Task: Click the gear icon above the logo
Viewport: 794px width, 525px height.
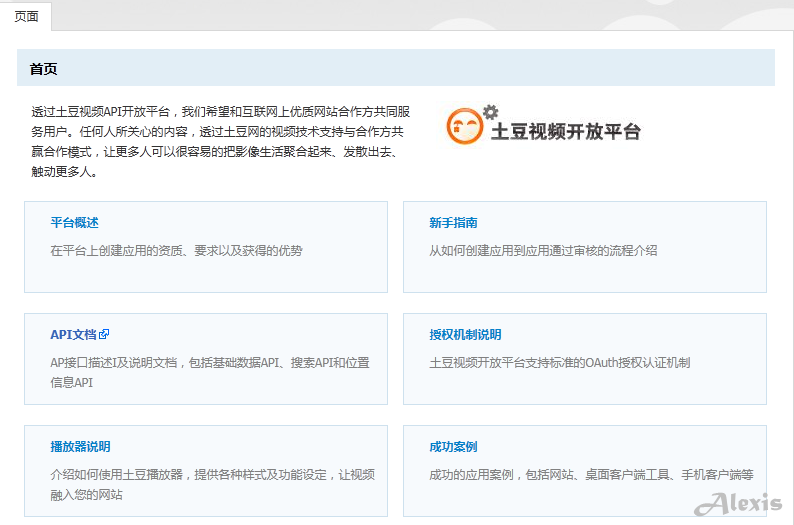Action: pyautogui.click(x=490, y=112)
